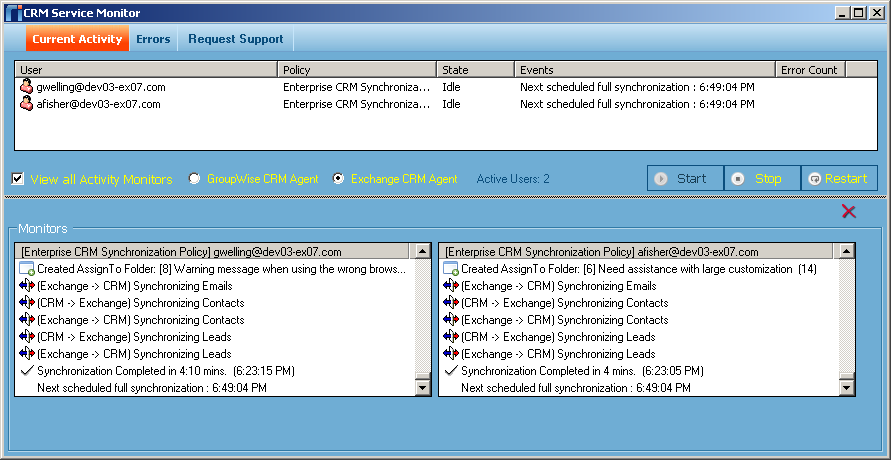
Task: Click the folder icon in gwelling's Created AssignTo row
Action: pyautogui.click(x=27, y=269)
